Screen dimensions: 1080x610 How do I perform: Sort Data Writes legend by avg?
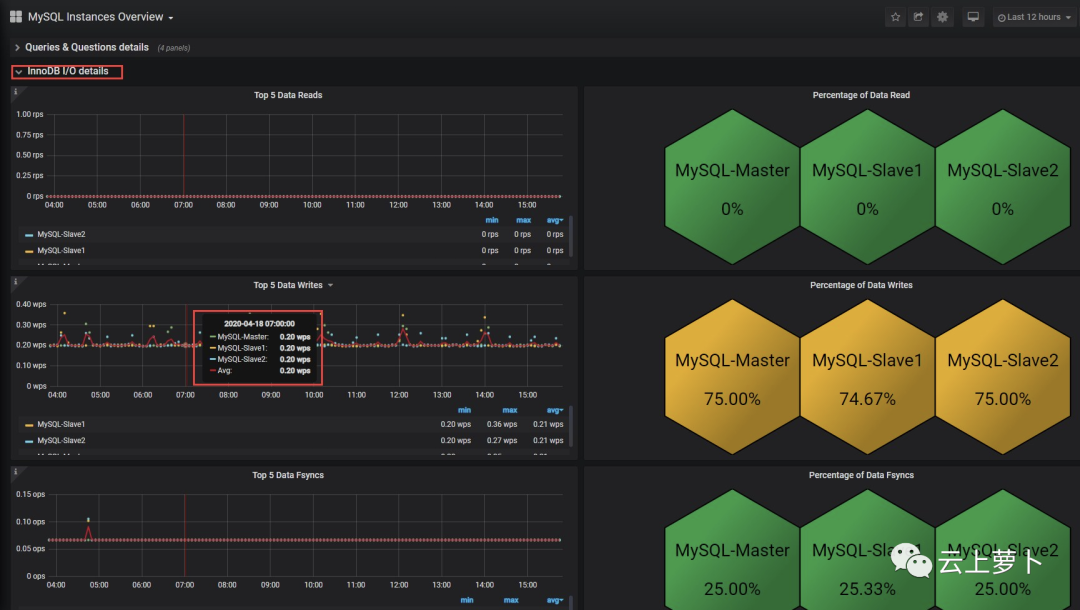pyautogui.click(x=555, y=410)
